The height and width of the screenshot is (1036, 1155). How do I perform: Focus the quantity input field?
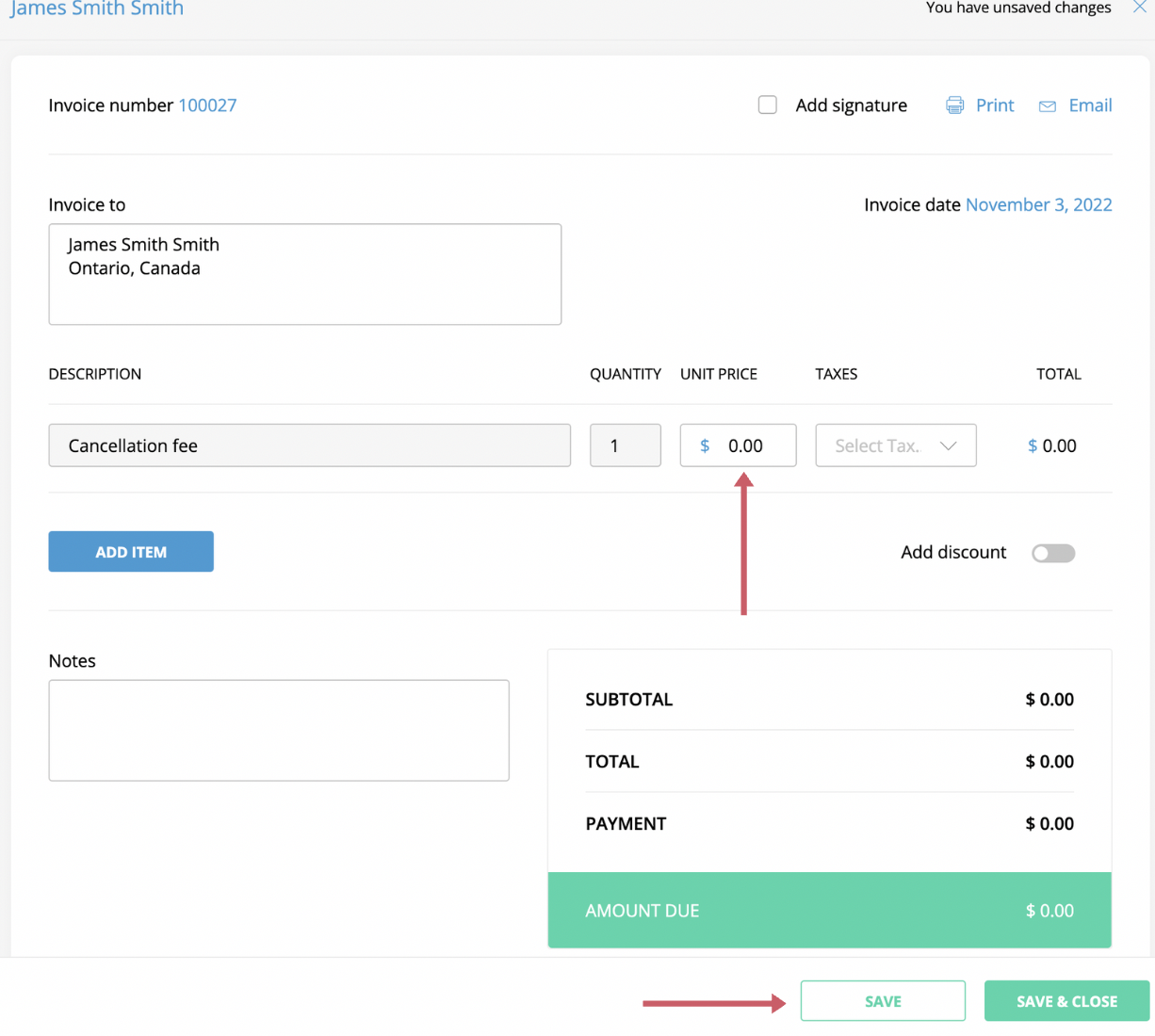coord(625,445)
